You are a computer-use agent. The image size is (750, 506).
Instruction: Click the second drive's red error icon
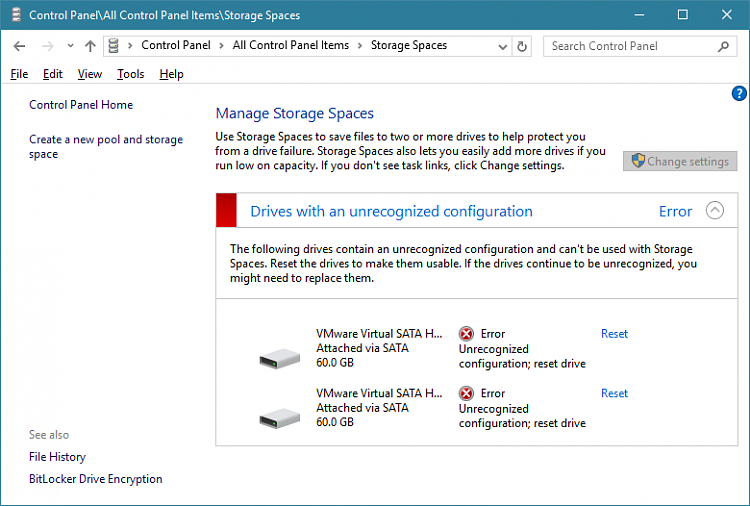coord(466,393)
